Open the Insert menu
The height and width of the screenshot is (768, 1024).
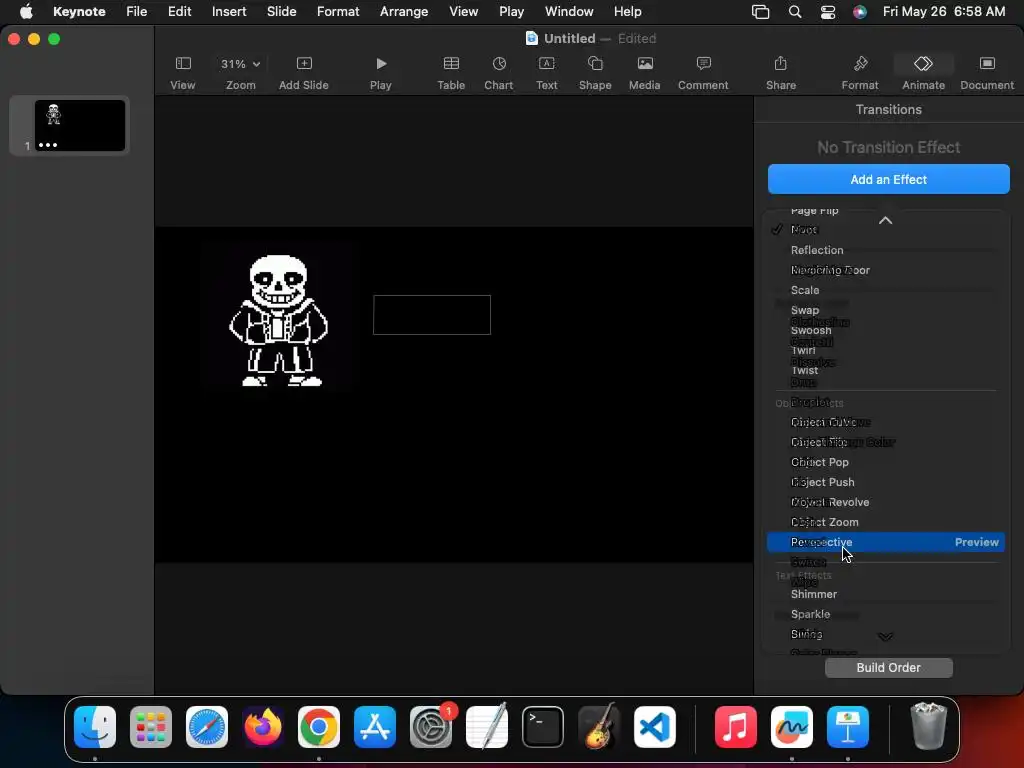coord(229,12)
